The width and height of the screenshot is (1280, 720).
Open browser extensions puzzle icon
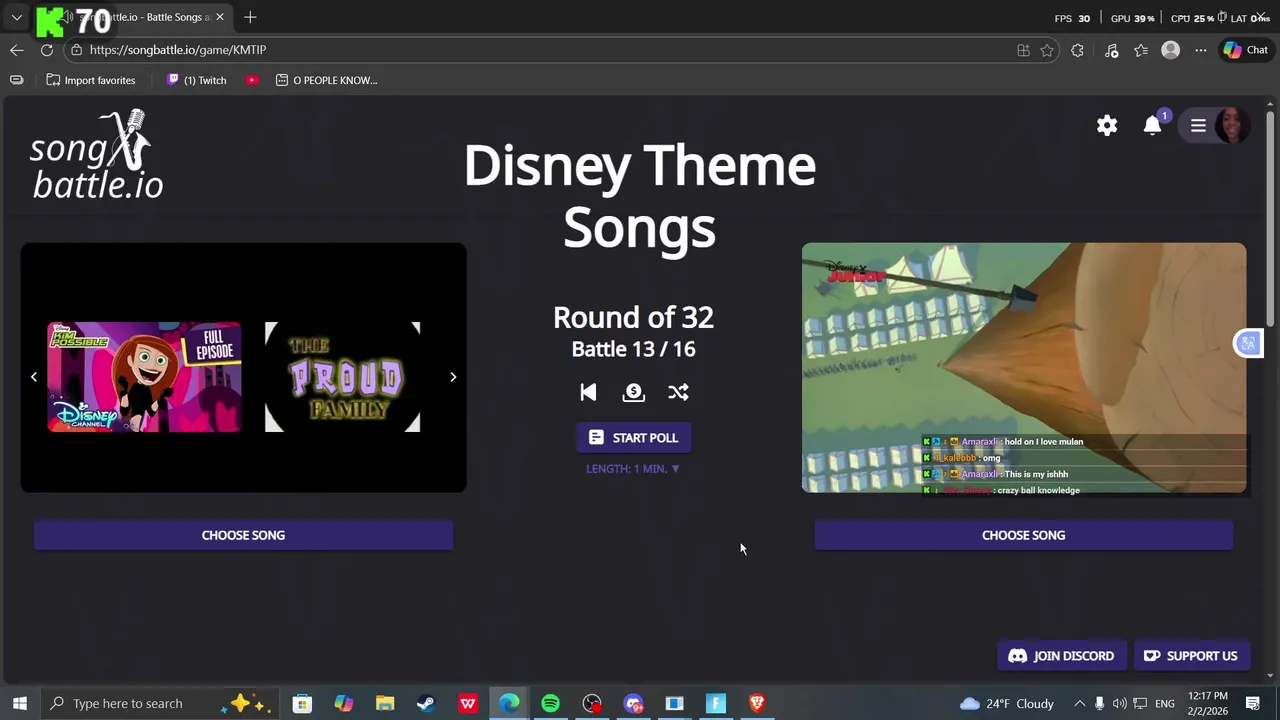pos(1077,50)
